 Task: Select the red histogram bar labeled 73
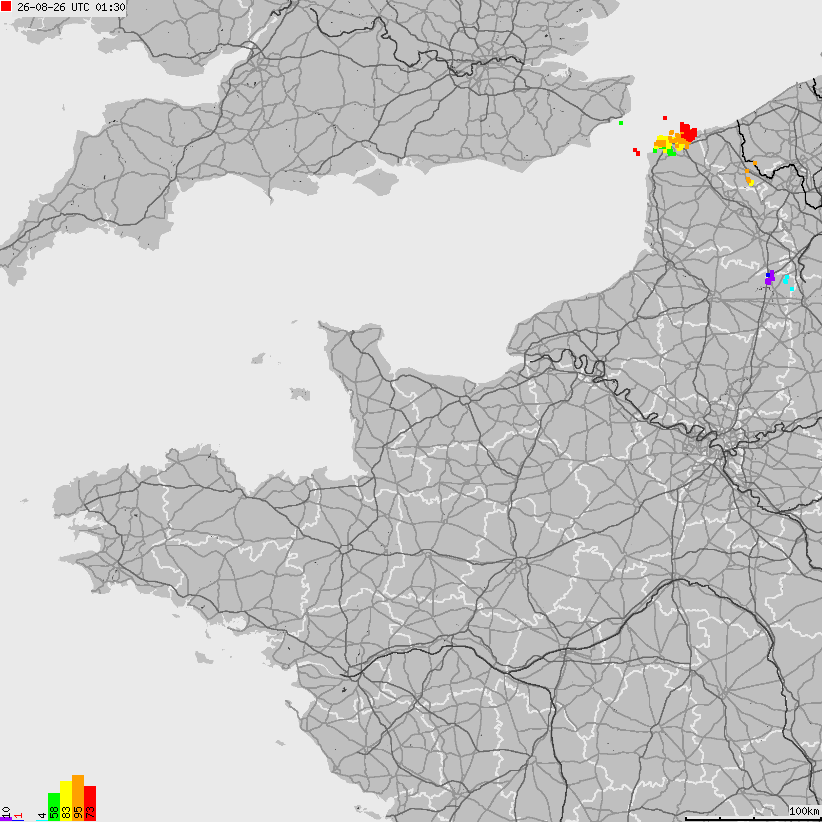(x=90, y=803)
